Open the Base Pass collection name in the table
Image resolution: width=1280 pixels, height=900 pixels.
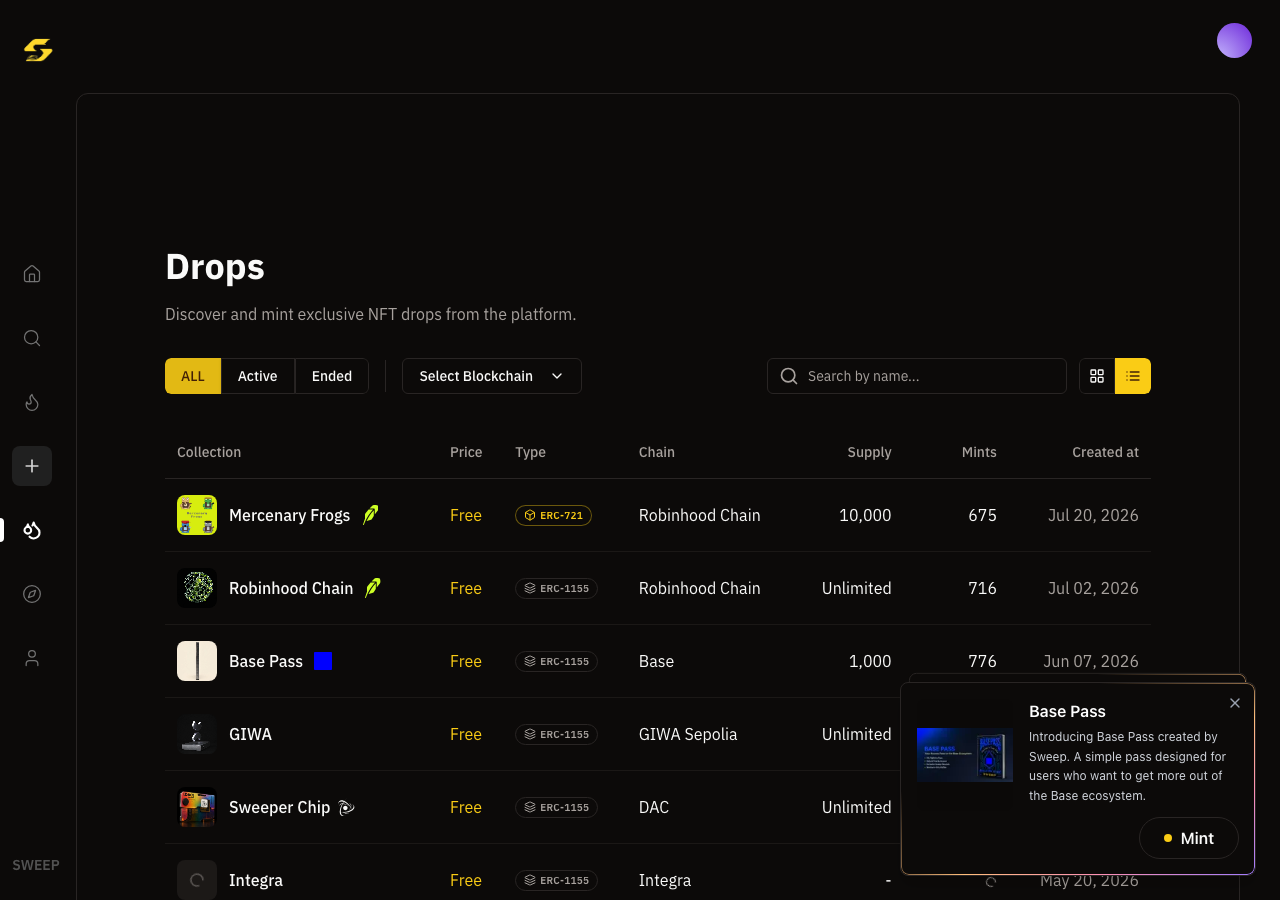[x=266, y=661]
